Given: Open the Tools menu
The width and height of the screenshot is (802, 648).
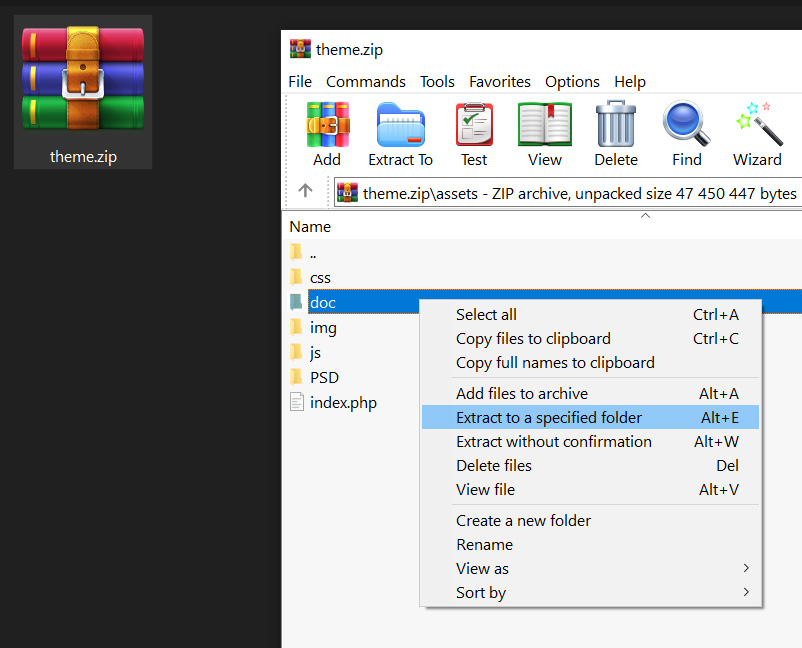Looking at the screenshot, I should [437, 82].
